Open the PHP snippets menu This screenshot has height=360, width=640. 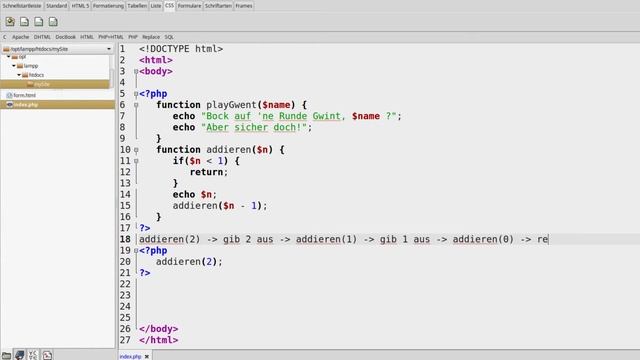(133, 37)
